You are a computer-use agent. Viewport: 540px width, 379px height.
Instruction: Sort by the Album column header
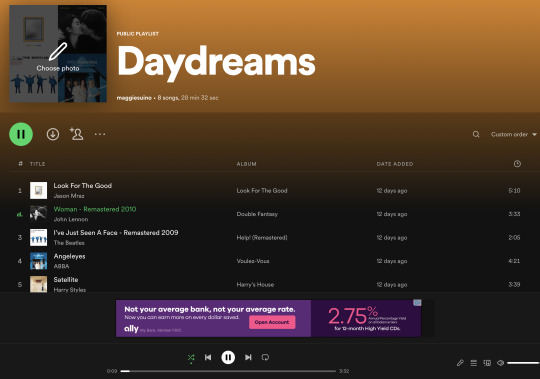(247, 164)
